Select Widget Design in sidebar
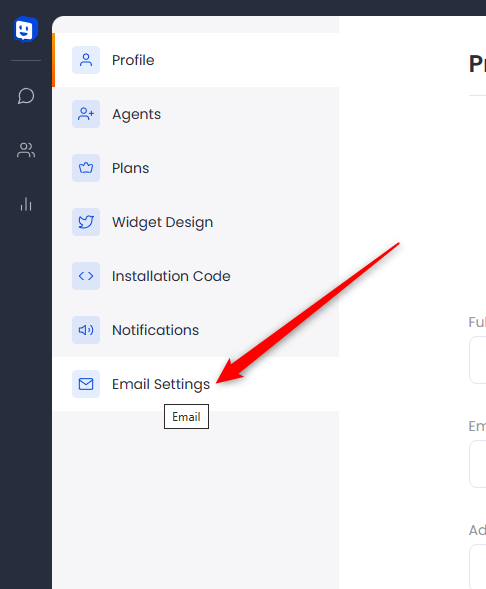The image size is (486, 589). click(196, 222)
